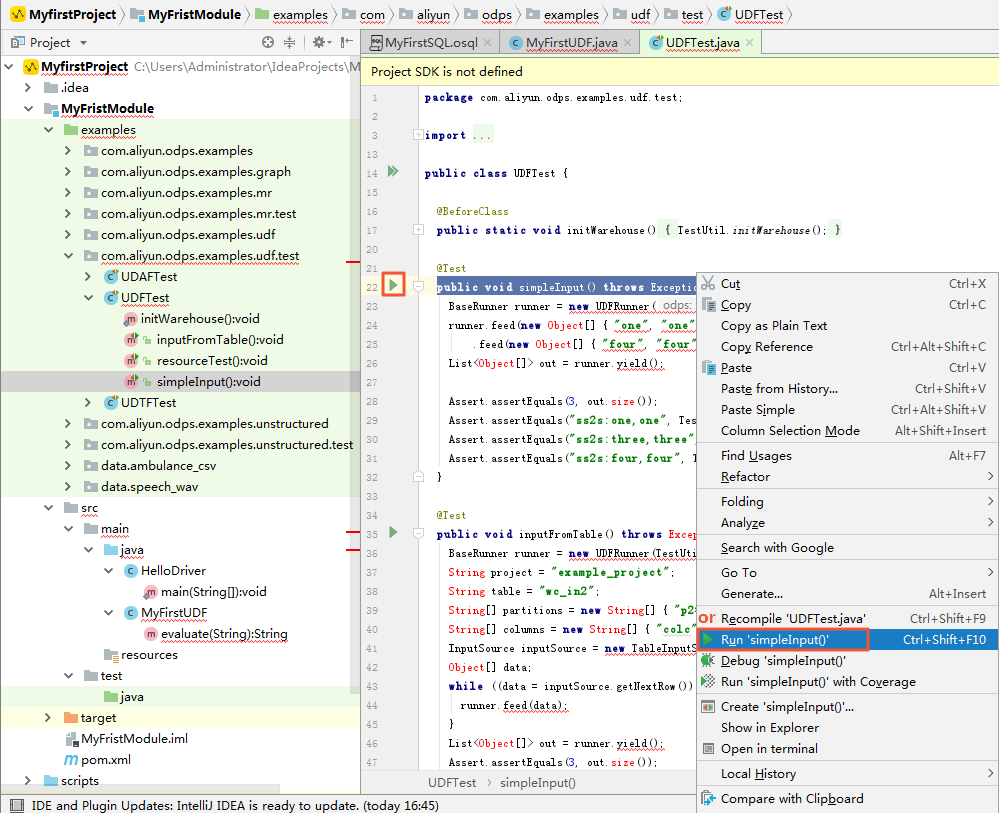Image resolution: width=999 pixels, height=813 pixels.
Task: Click the locate-in-tree target icon in Project panel
Action: [268, 43]
